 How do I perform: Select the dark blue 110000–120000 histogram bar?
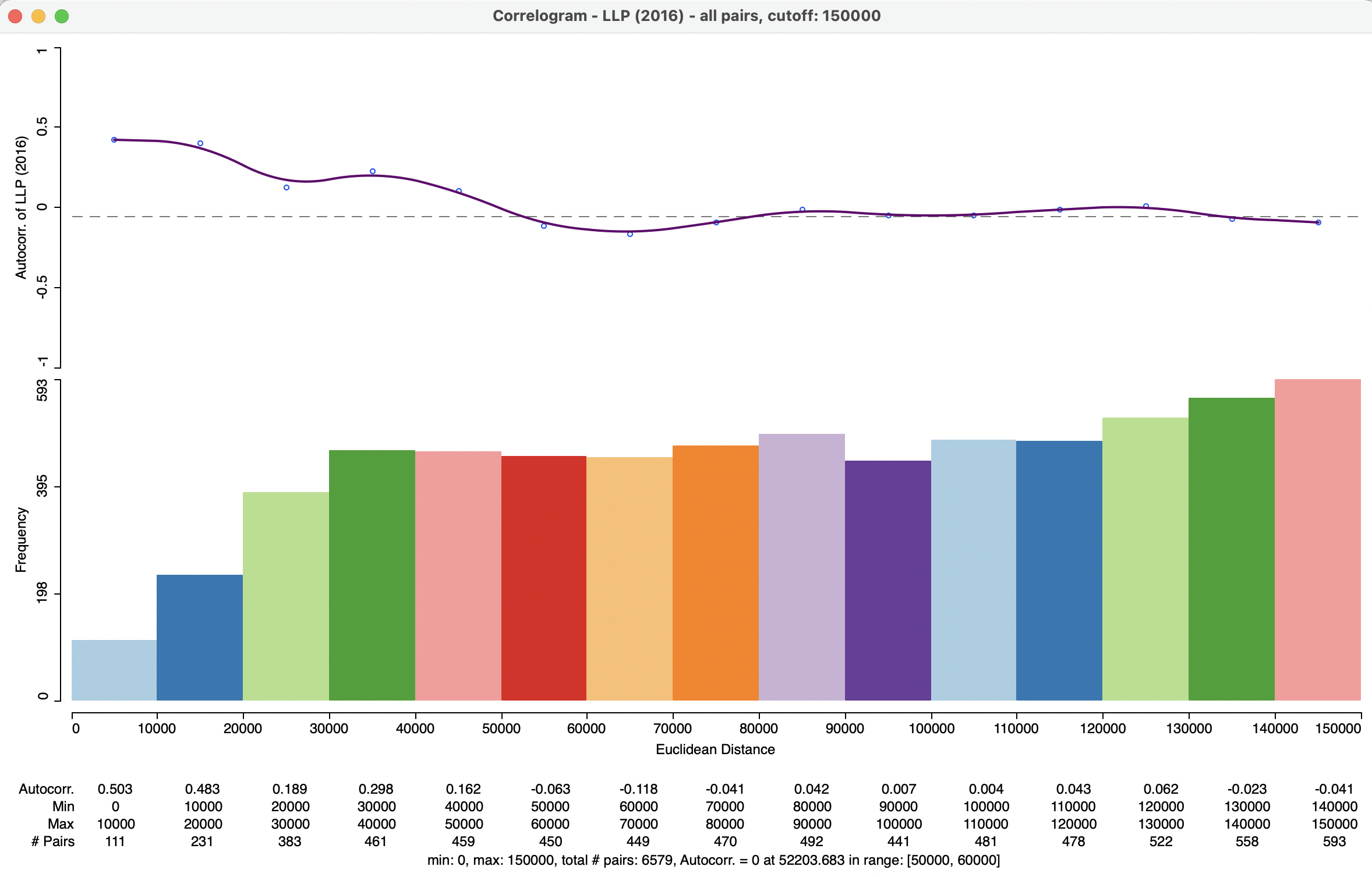pos(1059,571)
